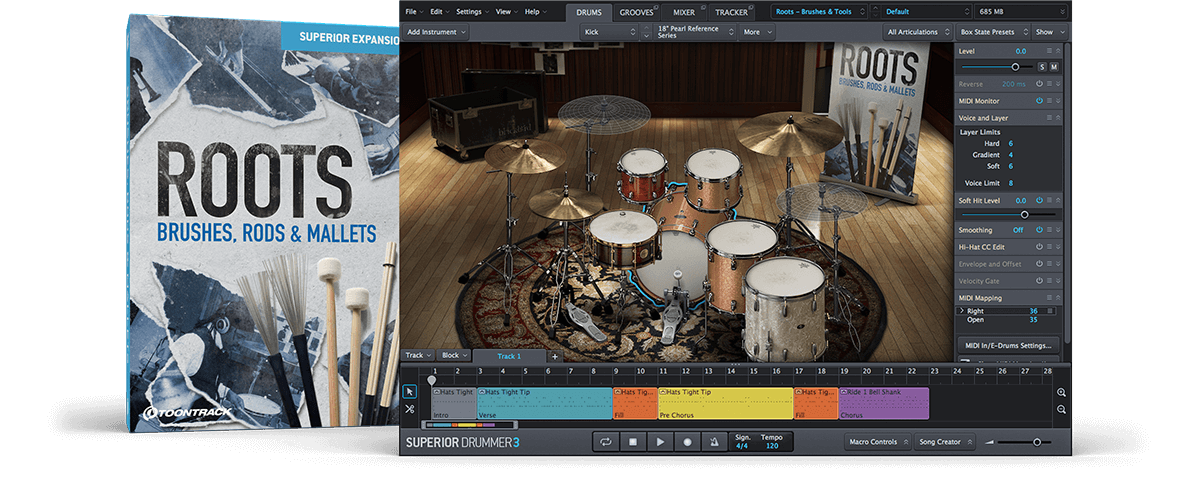
Task: Click MIDI In/E-Drums Settings button
Action: (x=1009, y=345)
